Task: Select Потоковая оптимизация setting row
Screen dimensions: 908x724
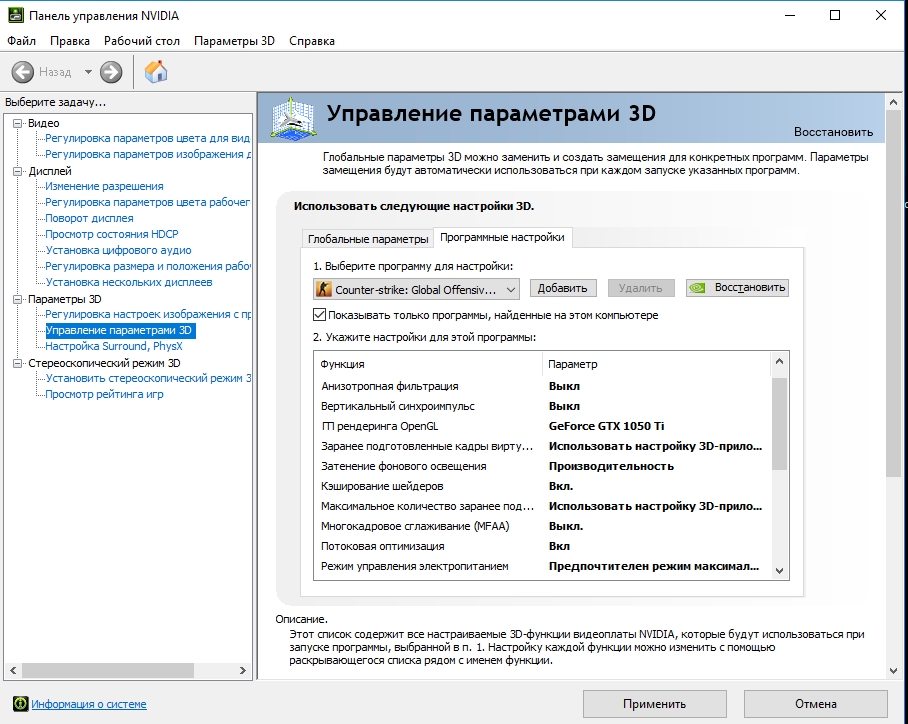Action: click(x=543, y=546)
